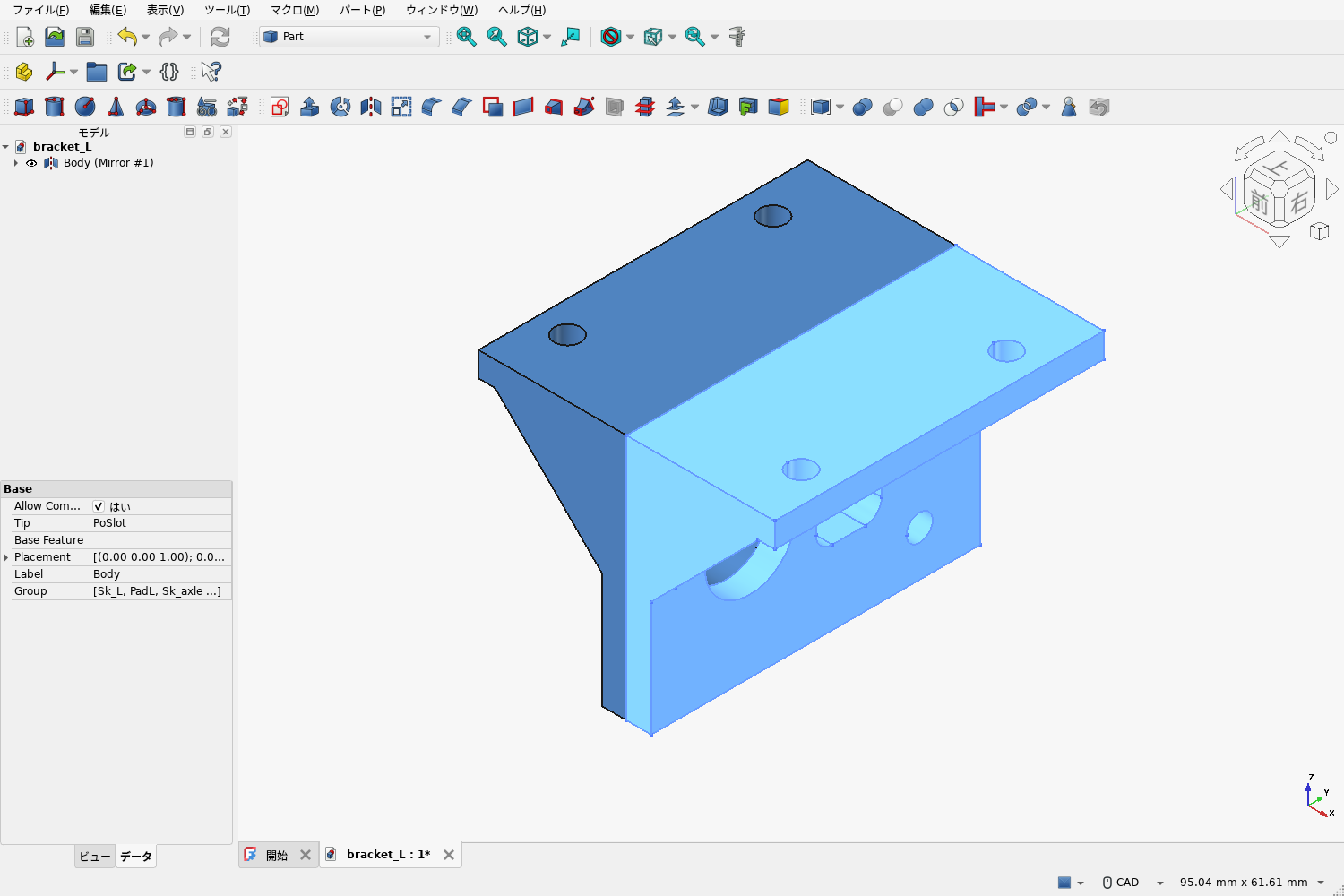Screen dimensions: 1344x896
Task: Toggle visibility eye of Body (Mirror #1)
Action: (x=31, y=163)
